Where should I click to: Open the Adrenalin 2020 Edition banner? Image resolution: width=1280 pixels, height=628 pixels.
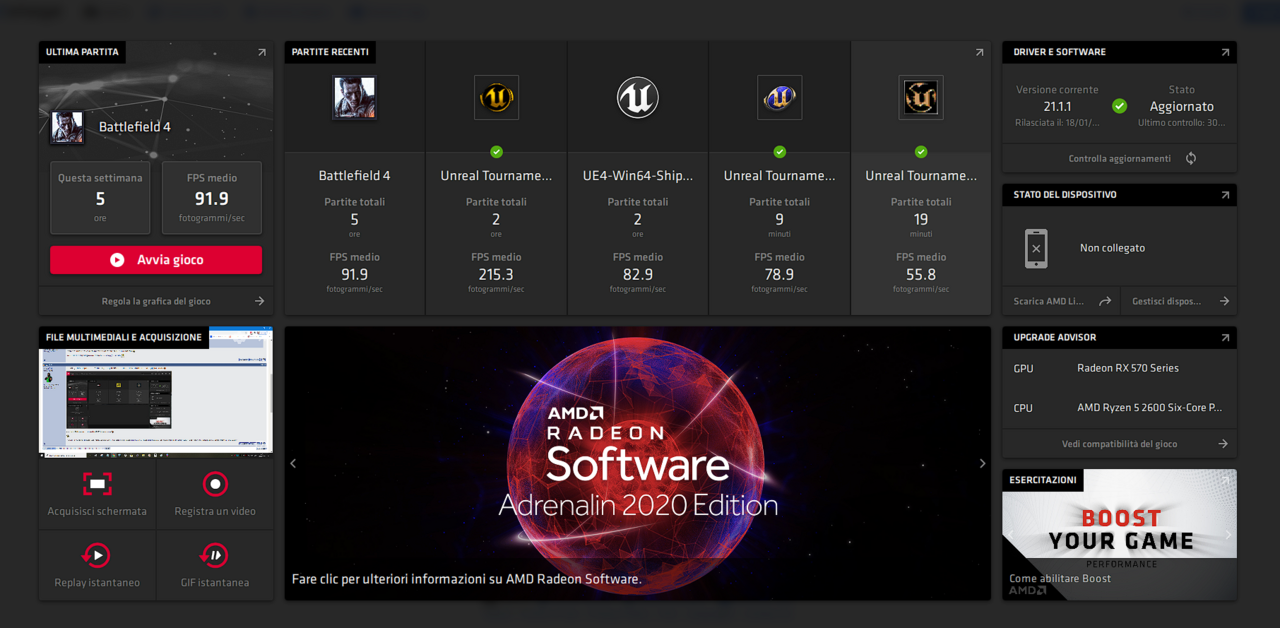638,463
